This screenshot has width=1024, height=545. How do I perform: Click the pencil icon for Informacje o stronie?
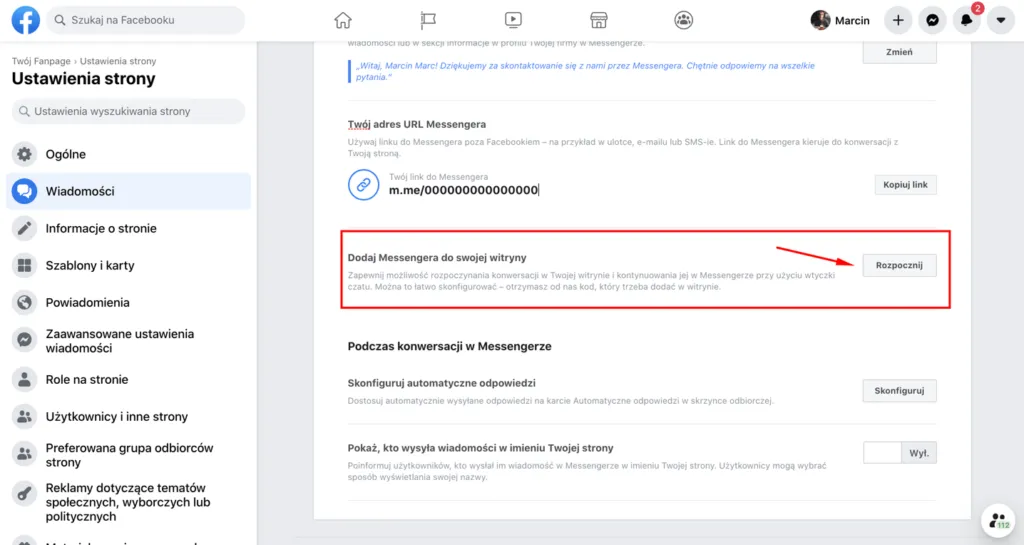24,228
